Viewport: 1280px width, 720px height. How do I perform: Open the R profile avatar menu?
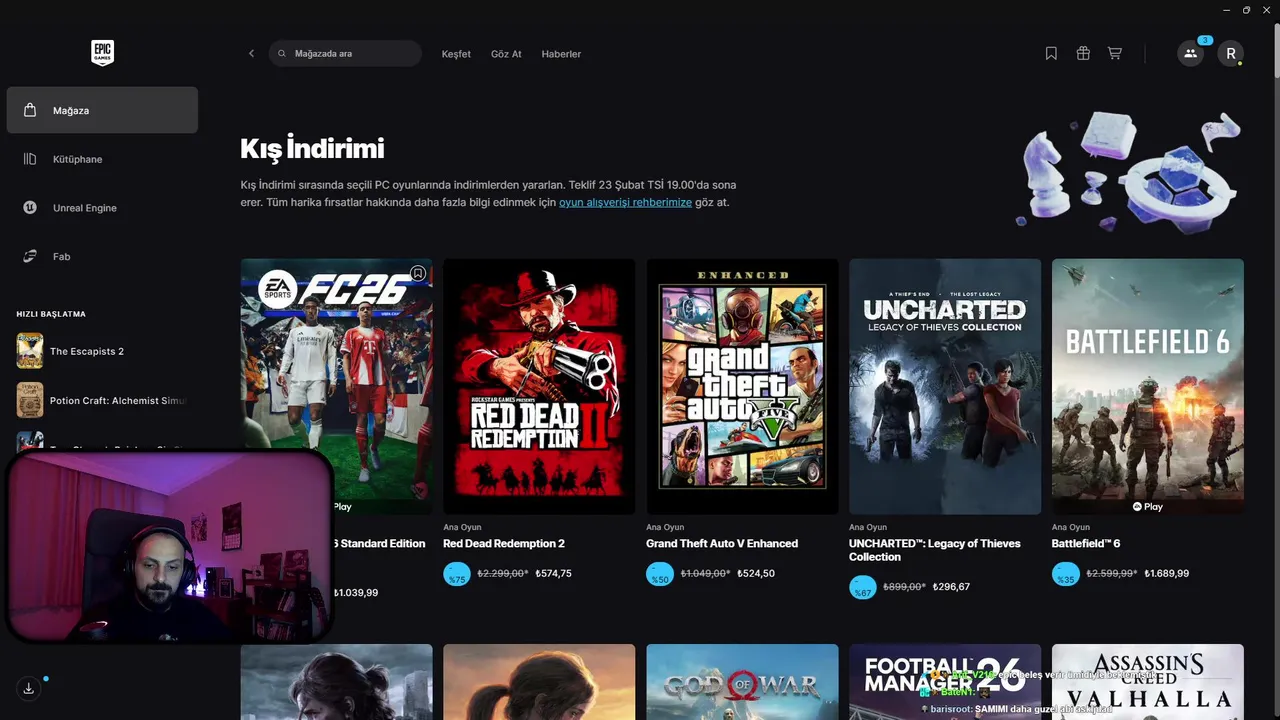[x=1230, y=54]
